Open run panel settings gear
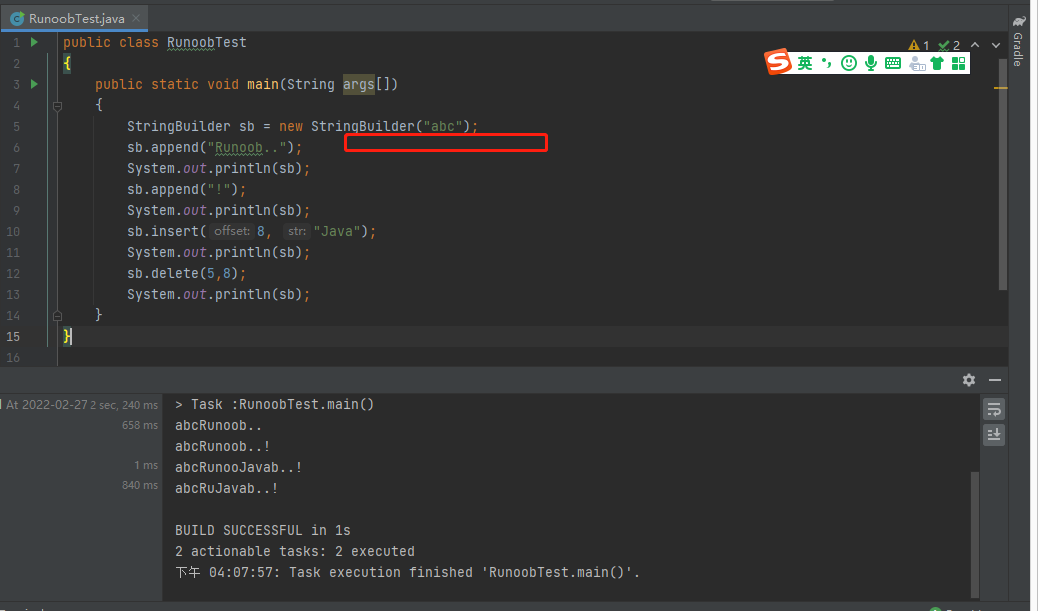 969,380
